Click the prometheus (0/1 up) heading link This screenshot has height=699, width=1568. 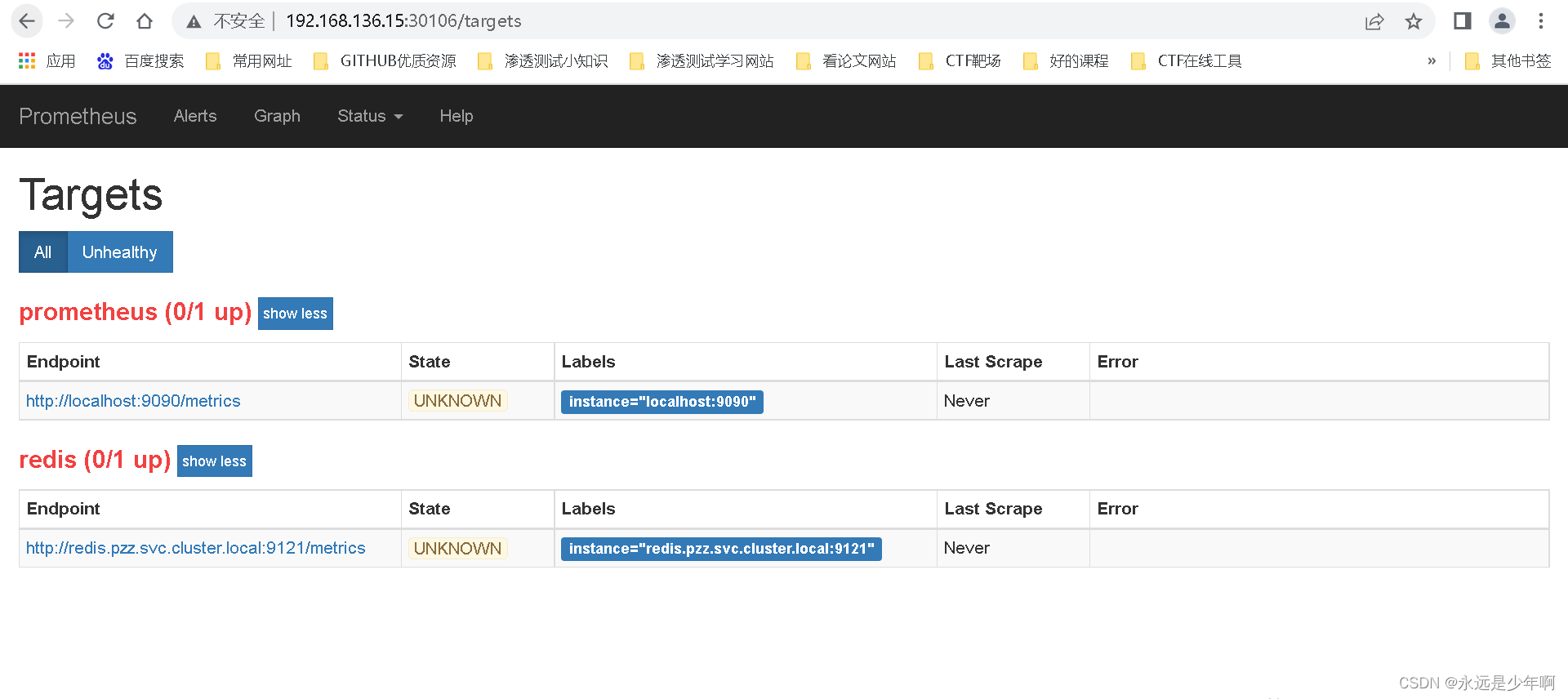coord(135,312)
